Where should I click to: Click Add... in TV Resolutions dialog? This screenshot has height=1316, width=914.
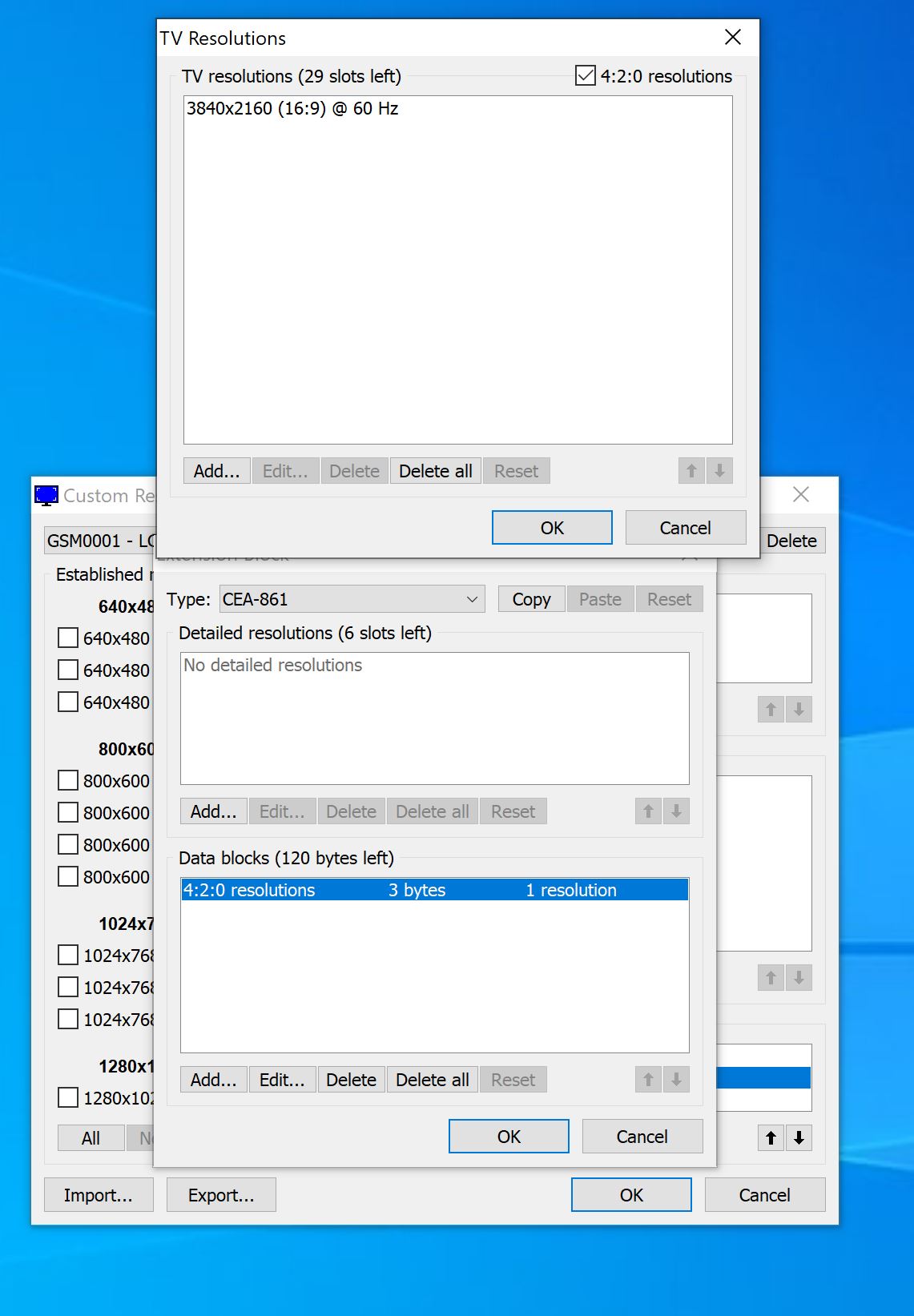(216, 471)
